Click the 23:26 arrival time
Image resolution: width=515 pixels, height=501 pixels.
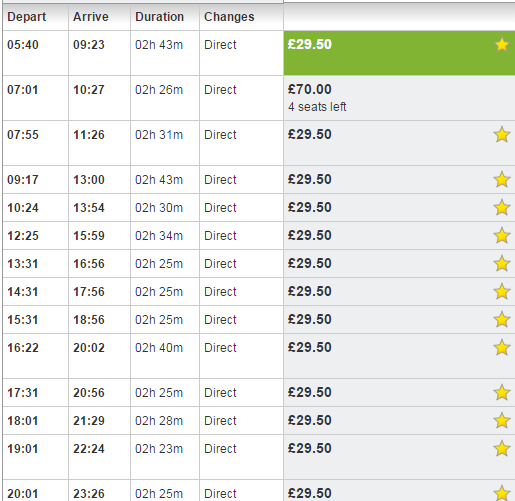[89, 493]
